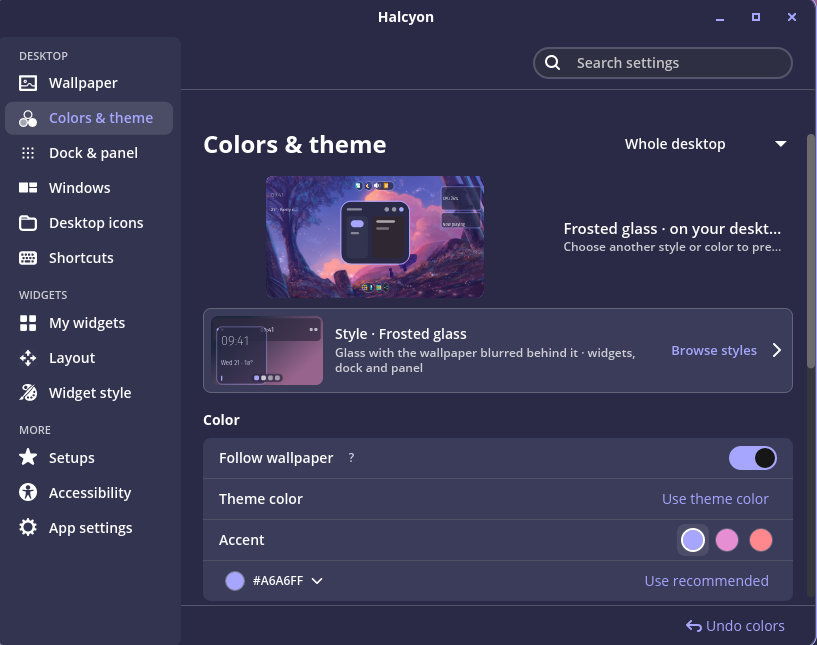The image size is (817, 645).
Task: Open Widget style sidebar label
Action: 90,393
